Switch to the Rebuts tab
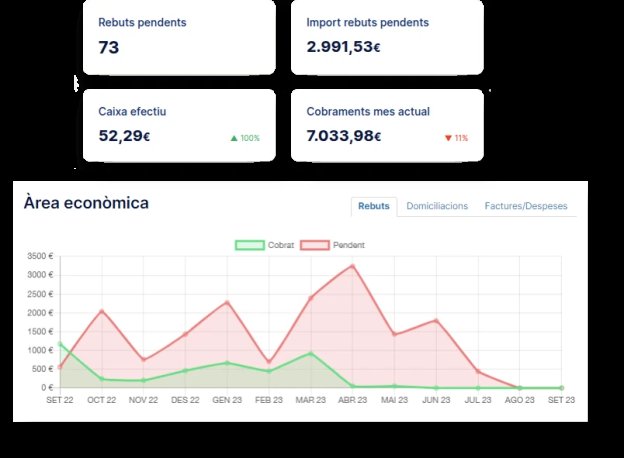This screenshot has width=624, height=458. tap(374, 206)
